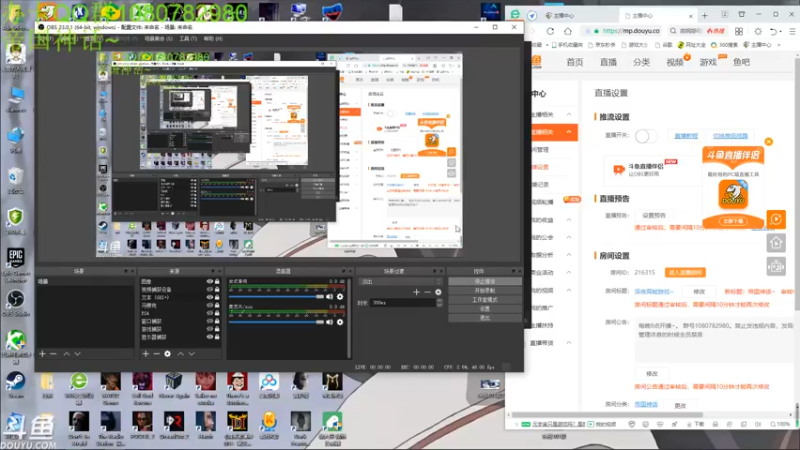Open a new browser tab
This screenshot has width=800, height=450.
(705, 15)
